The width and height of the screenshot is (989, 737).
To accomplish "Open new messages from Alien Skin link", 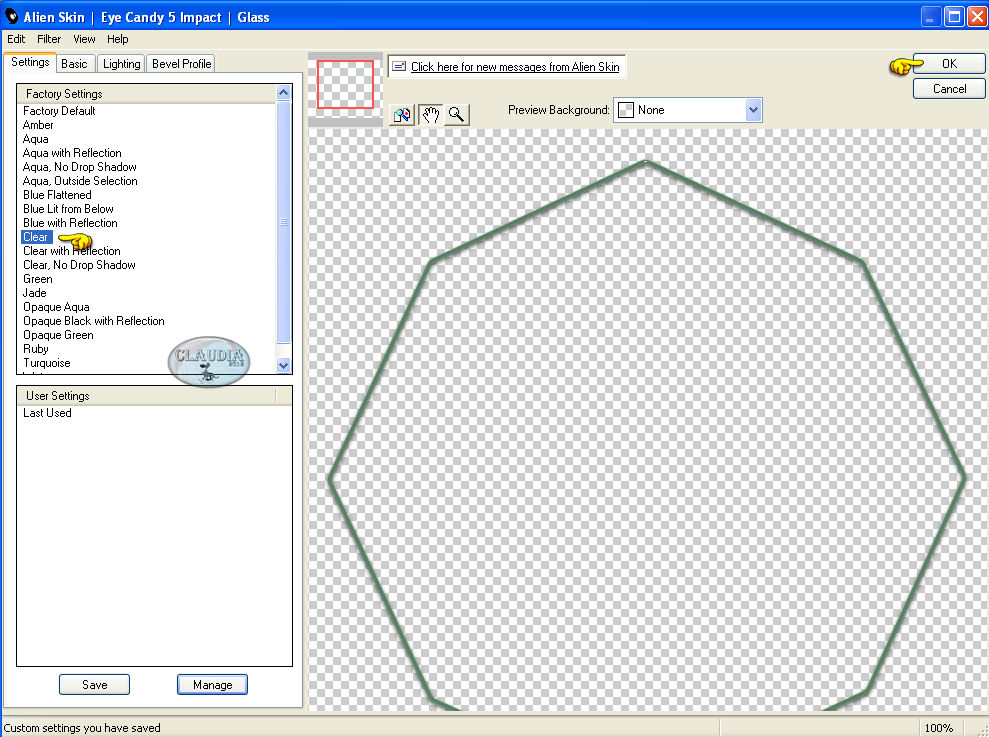I will click(515, 67).
